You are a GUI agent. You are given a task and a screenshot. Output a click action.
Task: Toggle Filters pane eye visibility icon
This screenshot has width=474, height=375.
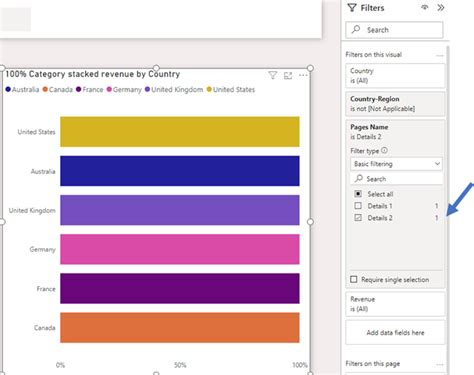[424, 7]
